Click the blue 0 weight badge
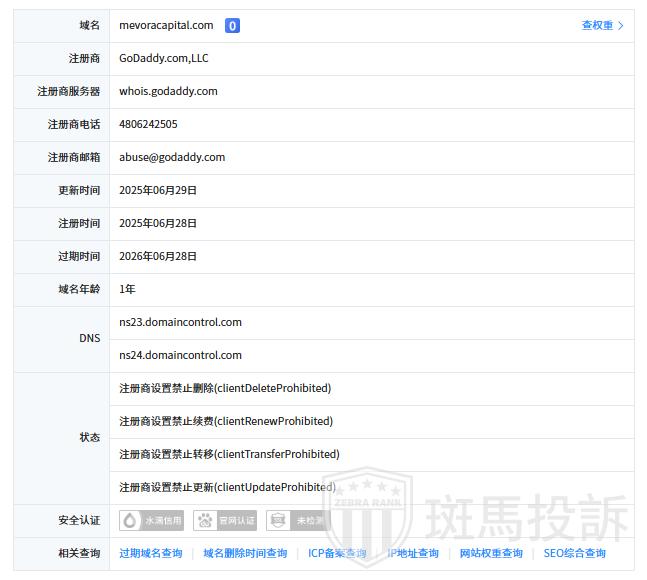This screenshot has height=580, width=647. coord(232,26)
